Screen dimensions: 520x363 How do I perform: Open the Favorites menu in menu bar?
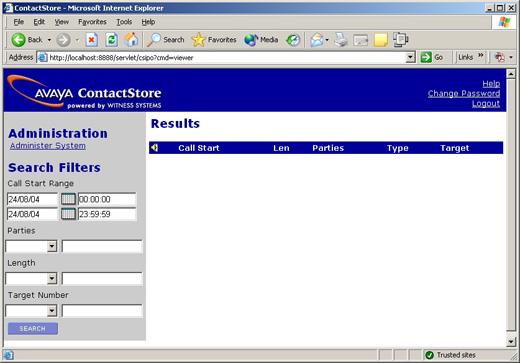[92, 22]
